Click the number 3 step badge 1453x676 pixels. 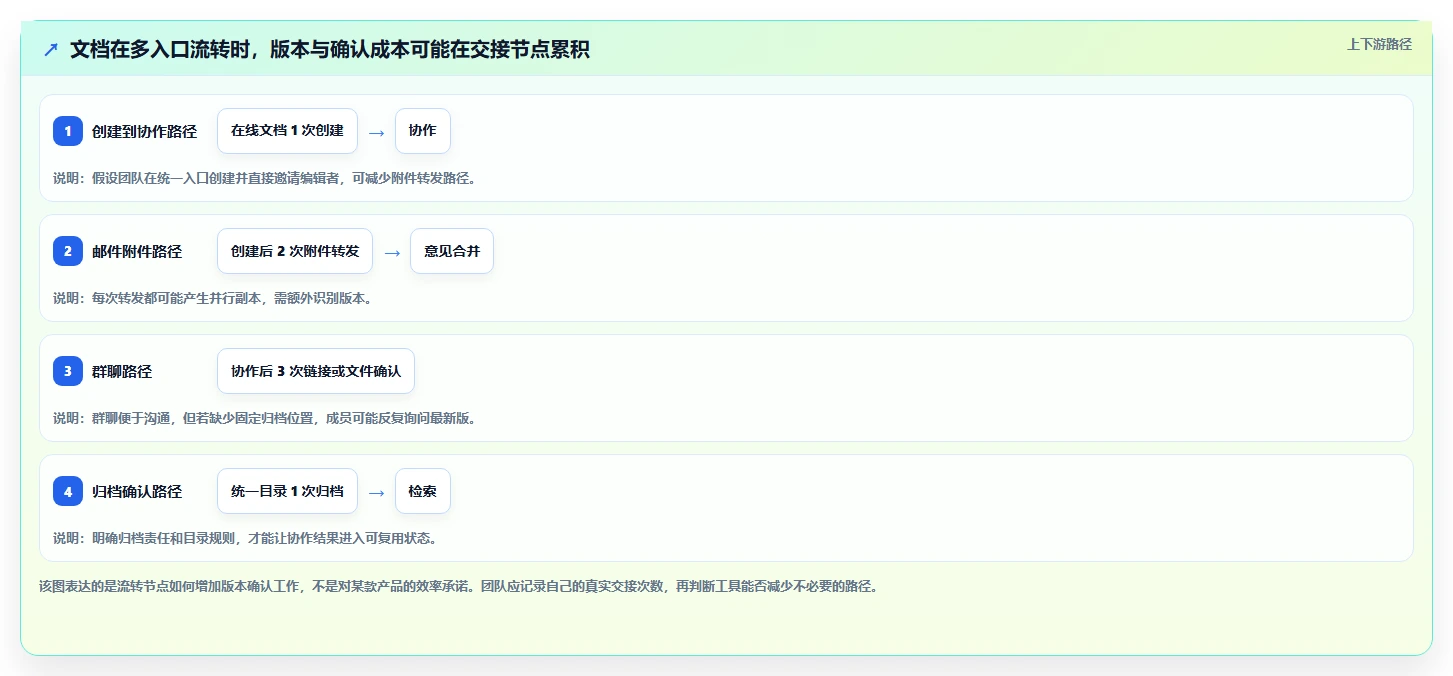(68, 371)
